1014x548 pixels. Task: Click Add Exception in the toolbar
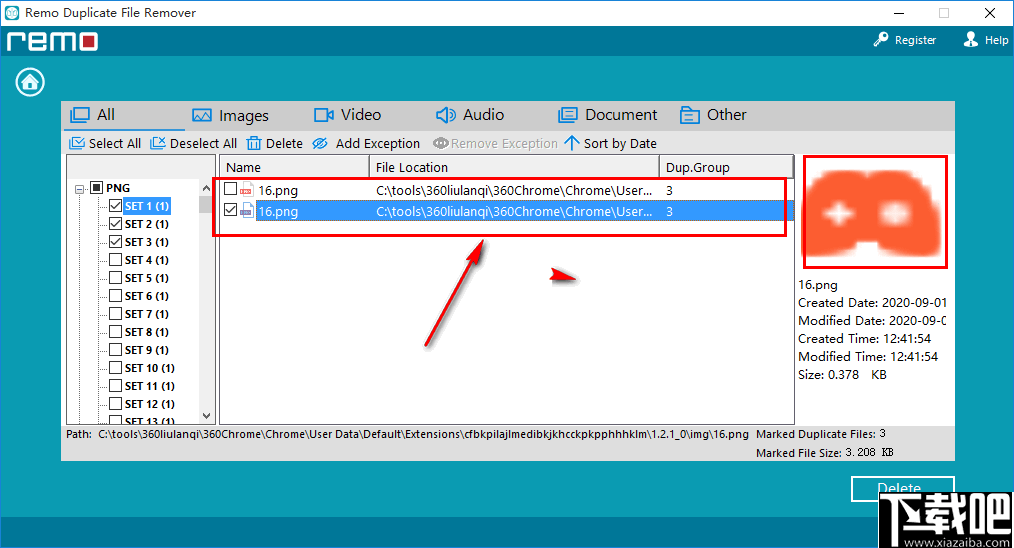(366, 144)
